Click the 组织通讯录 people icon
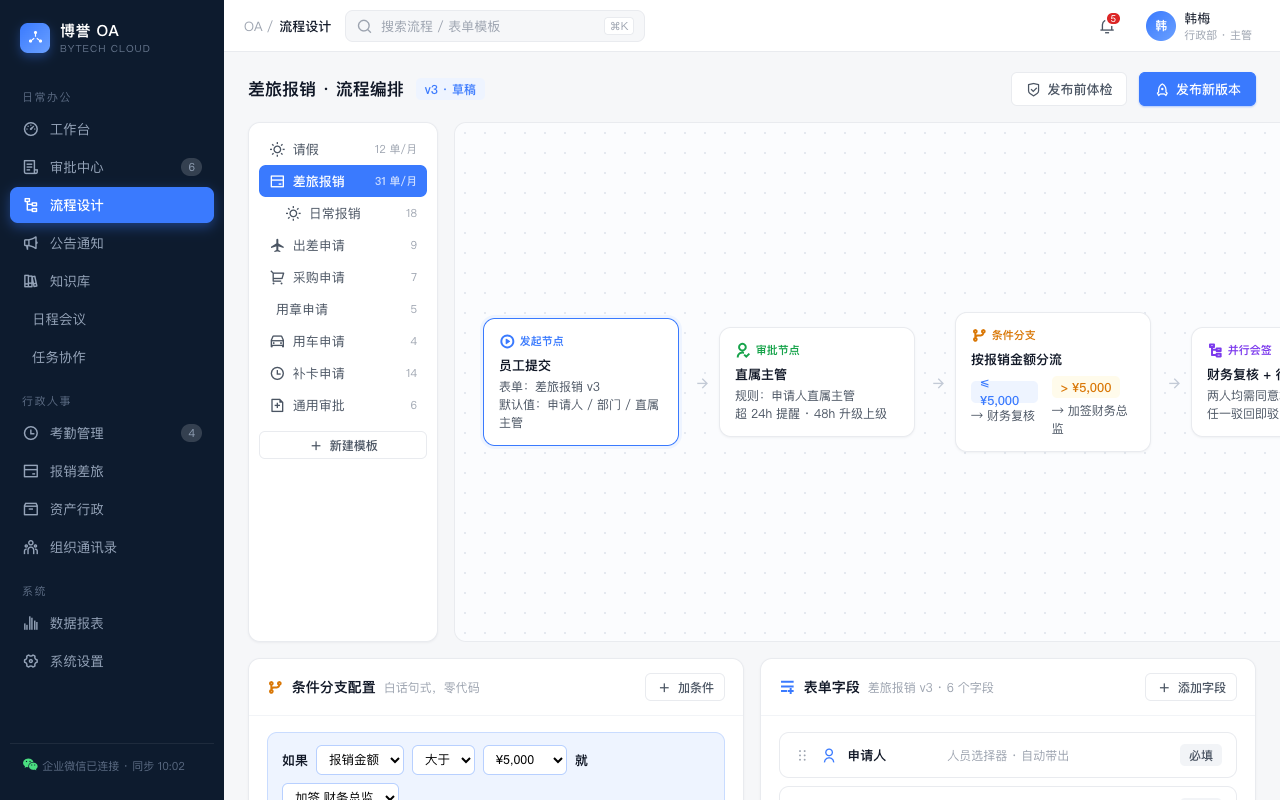 (x=31, y=547)
